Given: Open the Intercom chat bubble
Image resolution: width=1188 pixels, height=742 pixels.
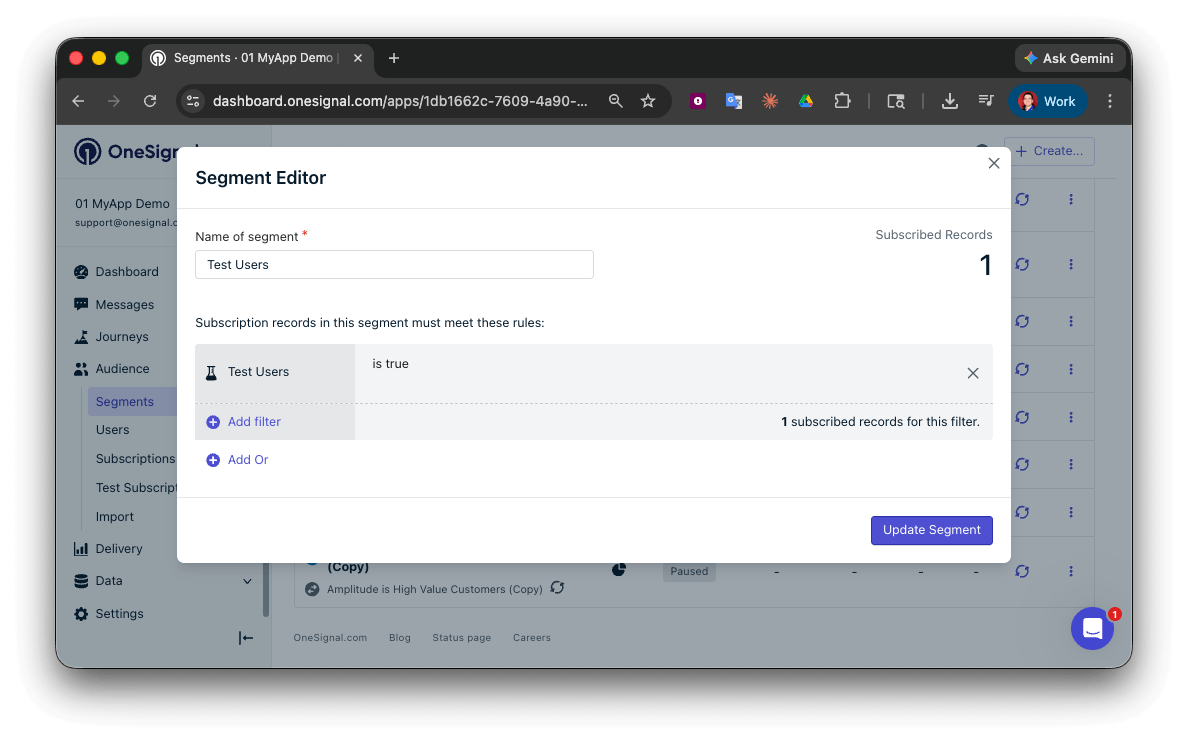Looking at the screenshot, I should [x=1092, y=628].
